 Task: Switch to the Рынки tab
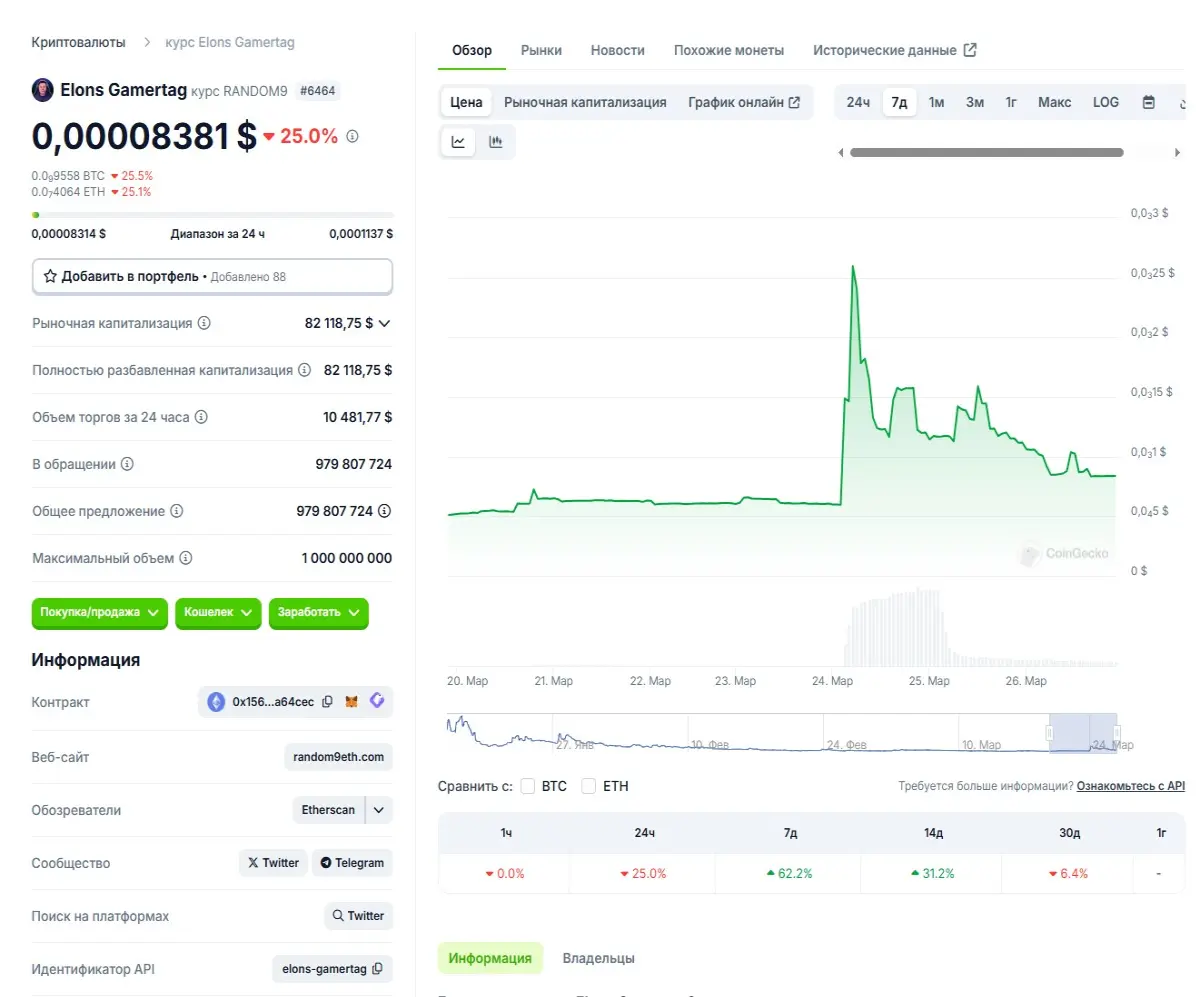(x=541, y=50)
